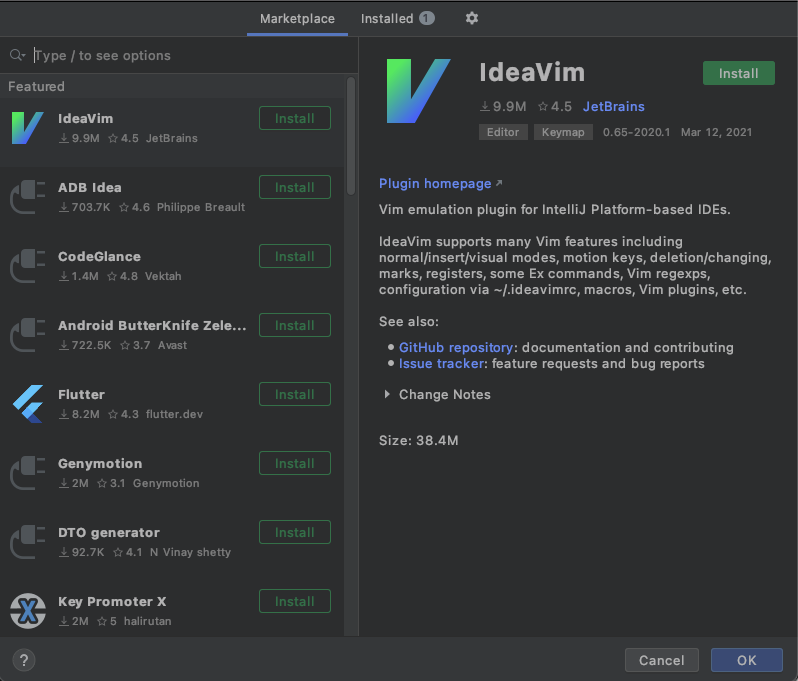
Task: Select the Flutter logo icon
Action: point(27,404)
